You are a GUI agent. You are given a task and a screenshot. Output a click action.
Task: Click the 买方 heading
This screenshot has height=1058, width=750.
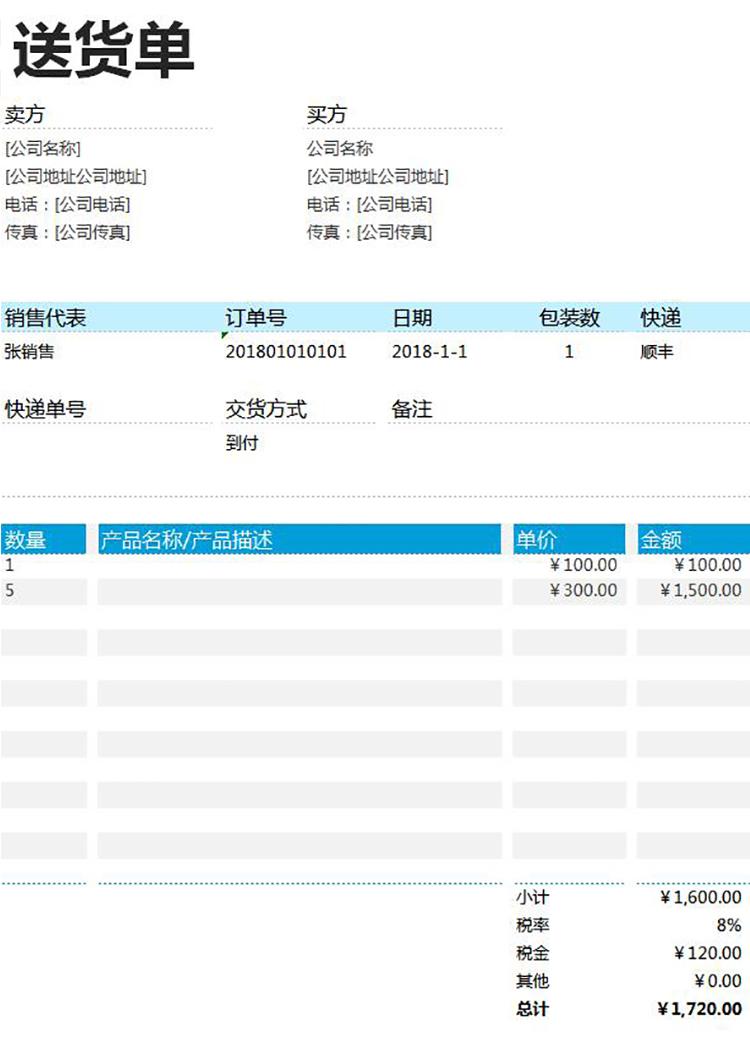[326, 114]
